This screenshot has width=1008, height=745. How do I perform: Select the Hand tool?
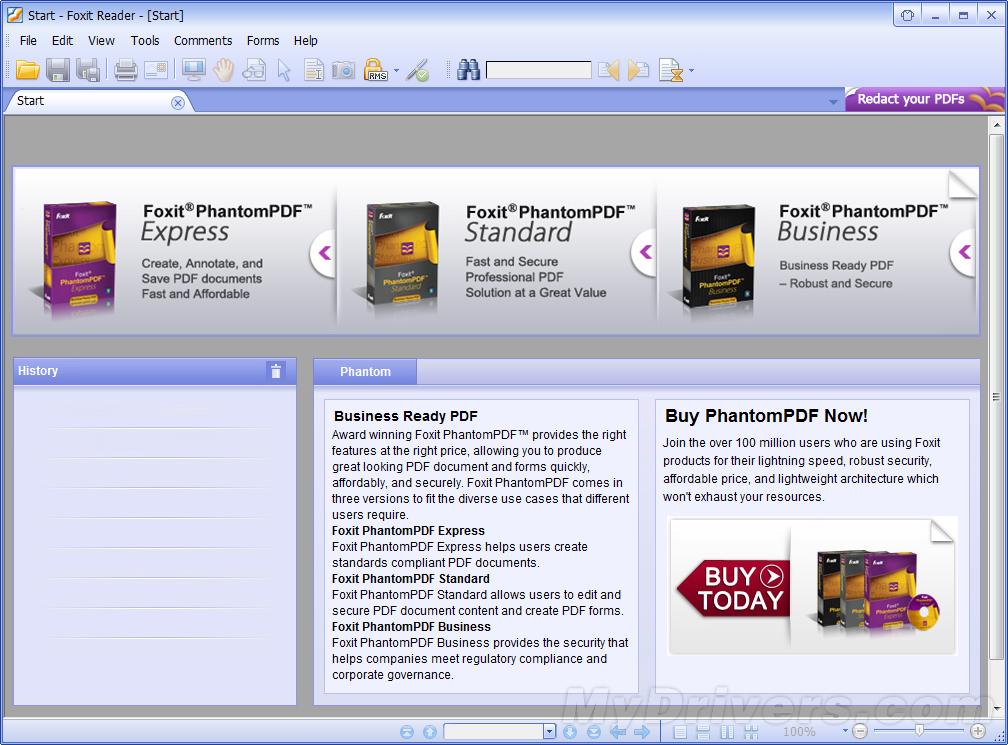click(222, 70)
